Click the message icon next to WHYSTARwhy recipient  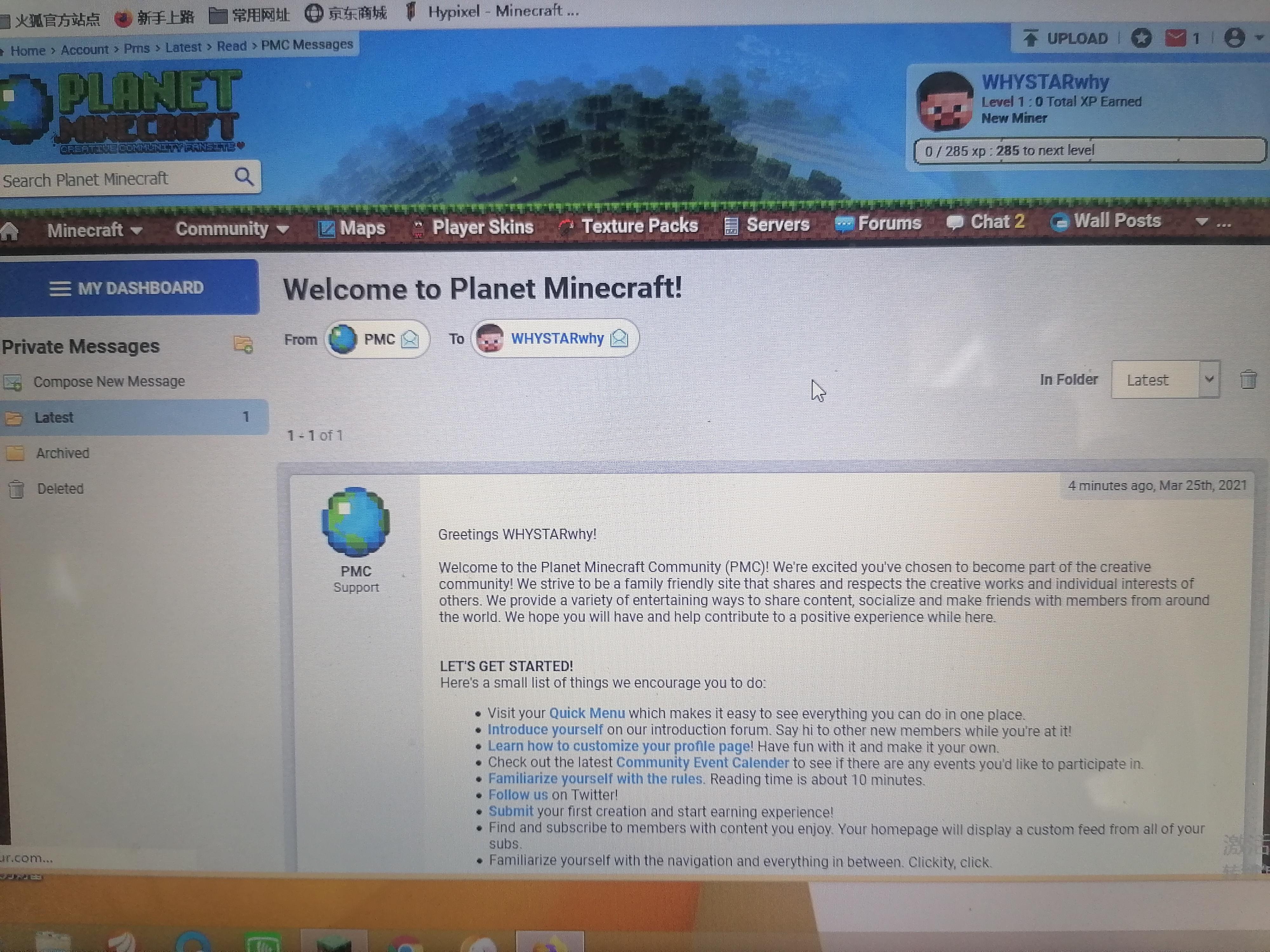[619, 338]
